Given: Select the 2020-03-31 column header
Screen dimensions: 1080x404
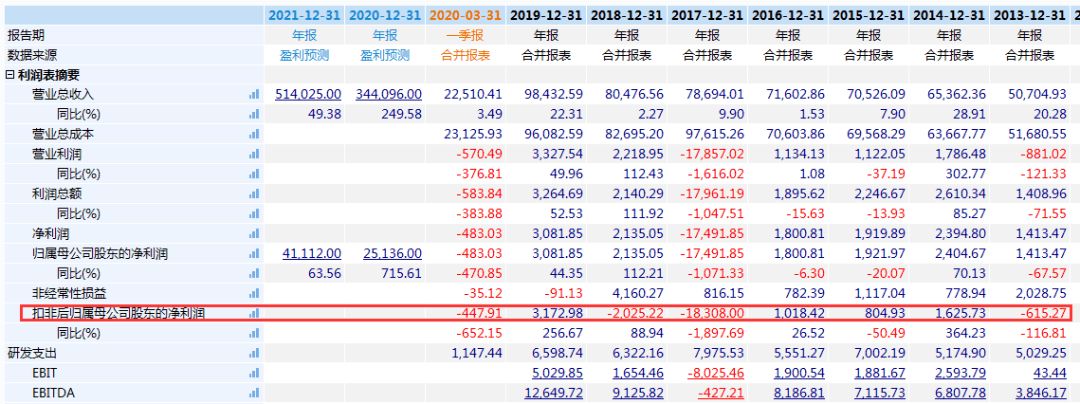Looking at the screenshot, I should pos(465,16).
